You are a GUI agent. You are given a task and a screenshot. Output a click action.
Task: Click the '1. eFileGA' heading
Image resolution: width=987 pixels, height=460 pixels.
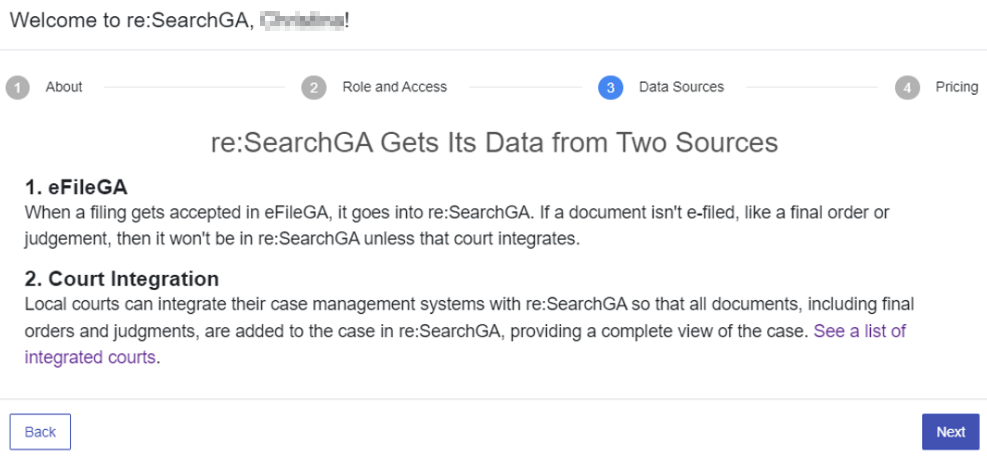coord(76,188)
